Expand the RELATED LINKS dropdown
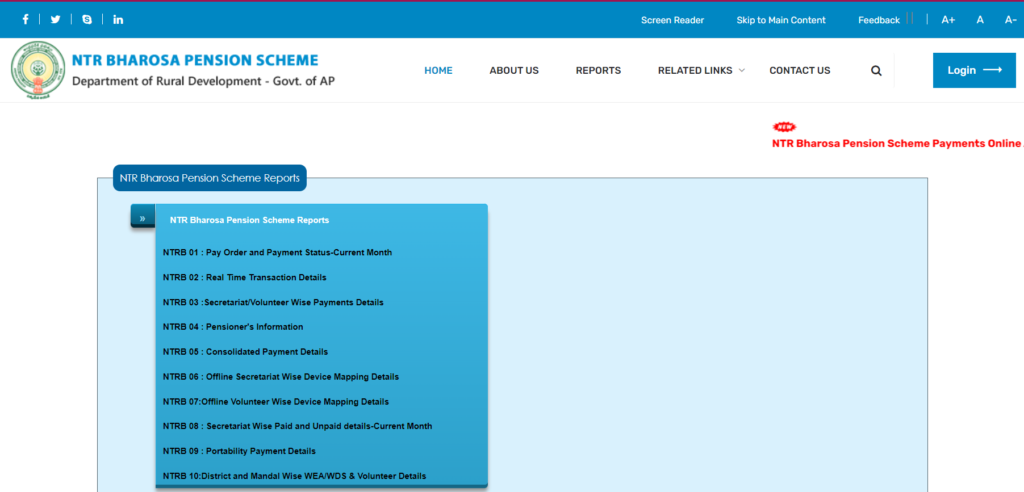Image resolution: width=1024 pixels, height=492 pixels. 701,71
